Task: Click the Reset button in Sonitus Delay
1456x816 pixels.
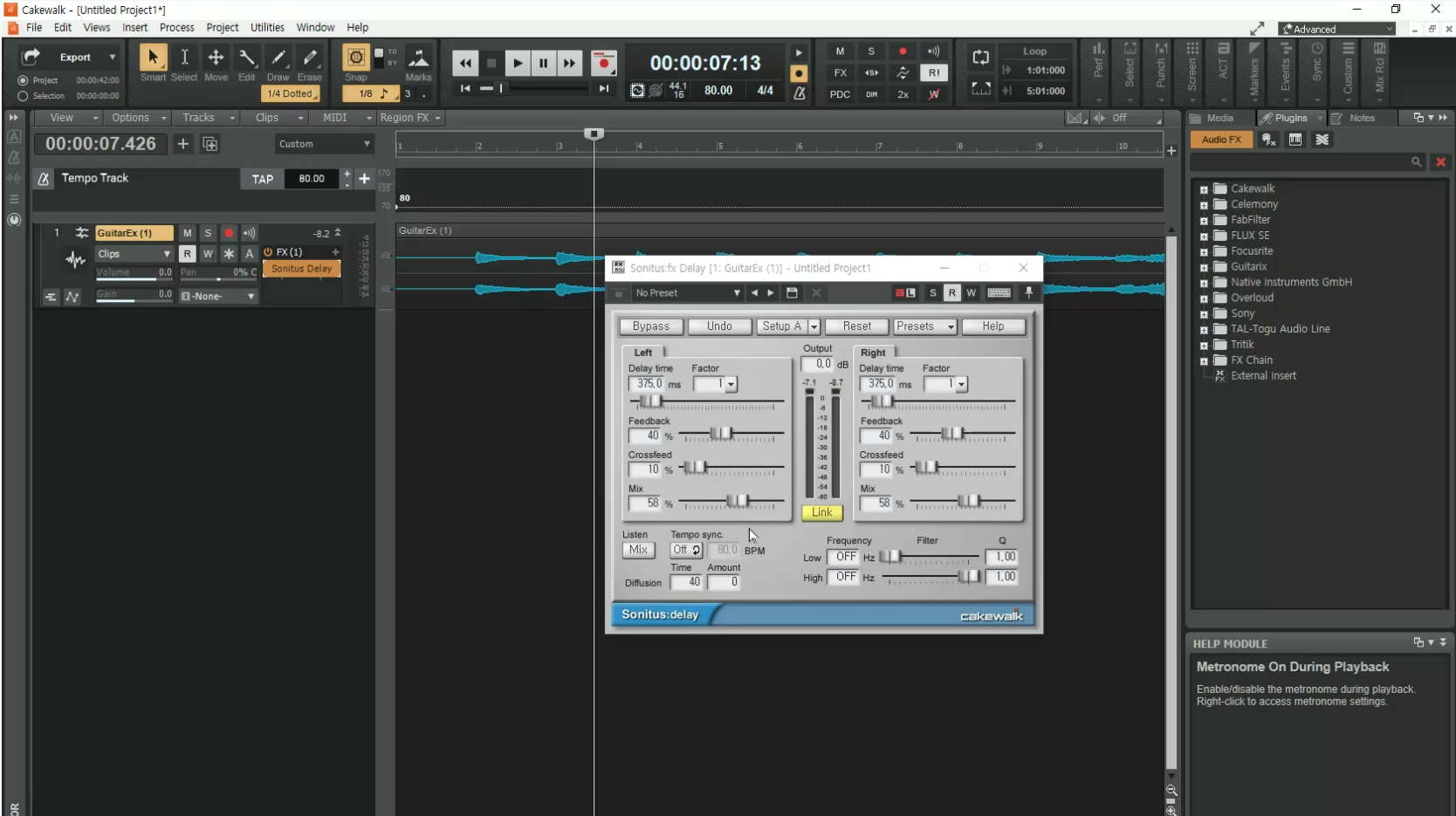Action: (857, 326)
